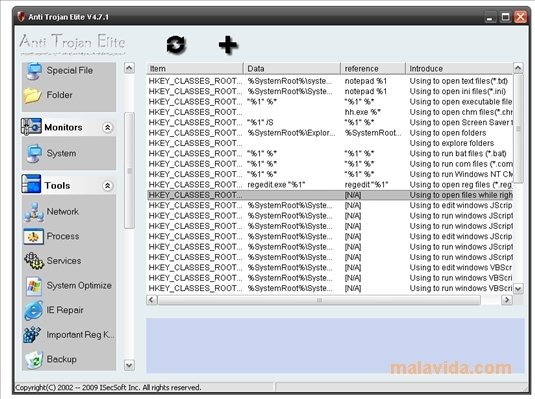Click the lower blue description panel
Screen dimensions: 535x399
(x=335, y=345)
